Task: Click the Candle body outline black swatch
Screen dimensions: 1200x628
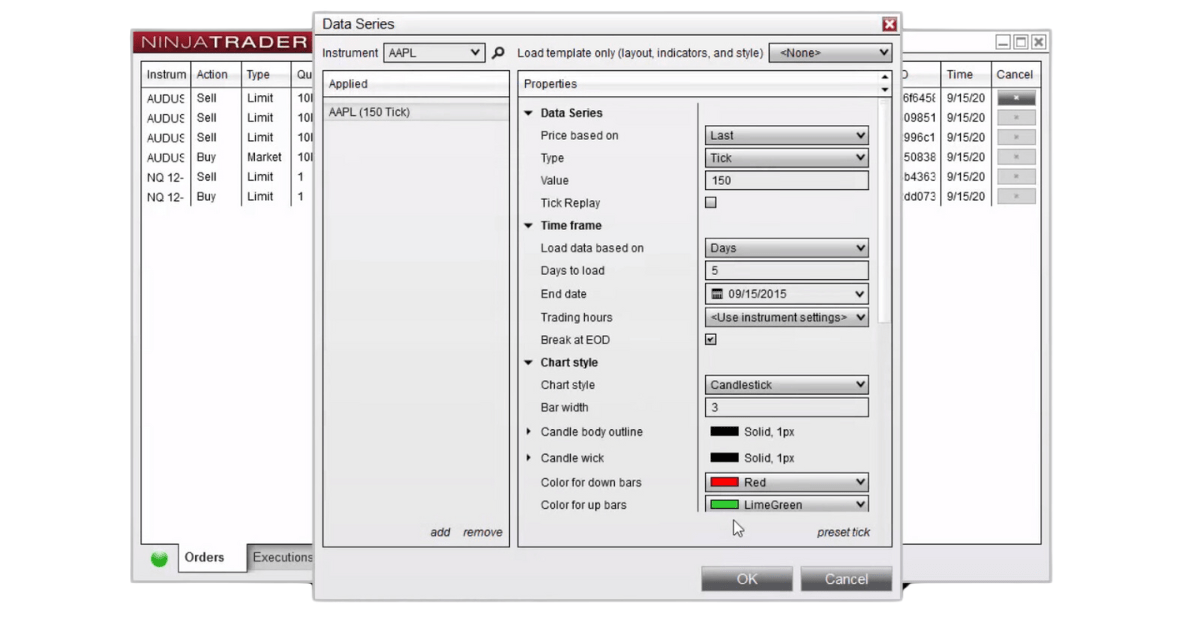Action: point(724,432)
